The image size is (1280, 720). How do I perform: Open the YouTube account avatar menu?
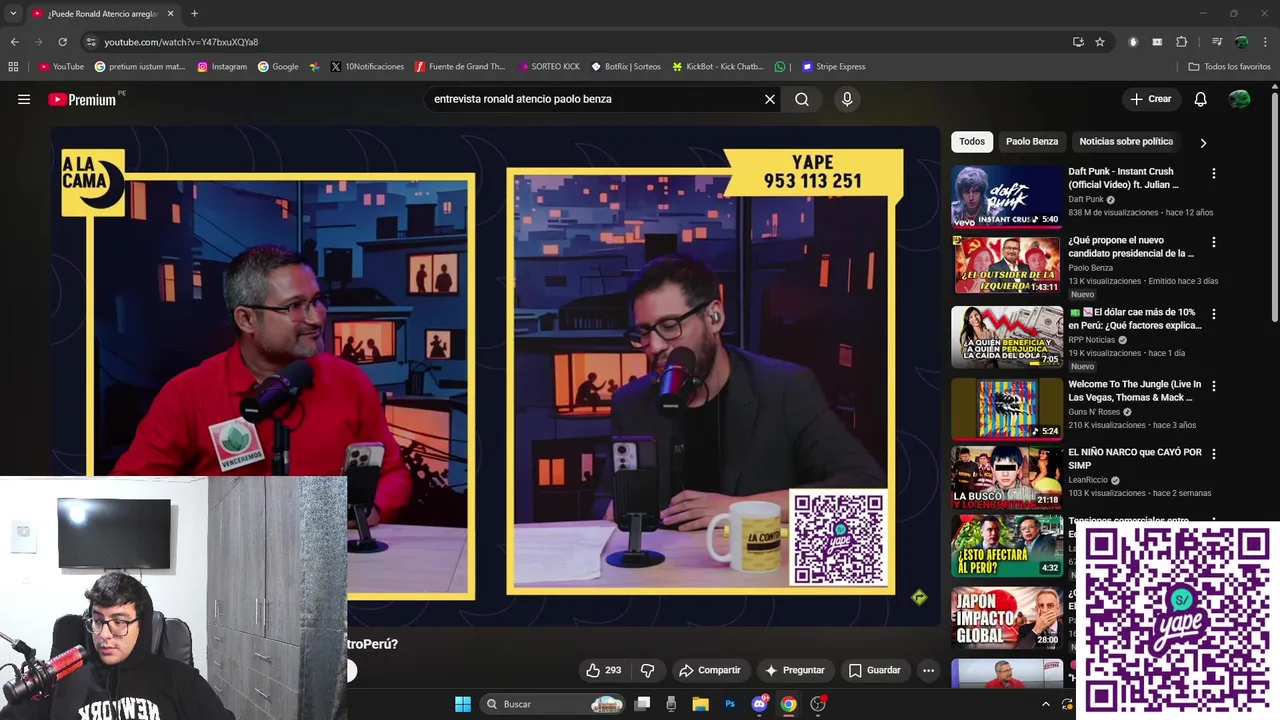click(x=1239, y=99)
